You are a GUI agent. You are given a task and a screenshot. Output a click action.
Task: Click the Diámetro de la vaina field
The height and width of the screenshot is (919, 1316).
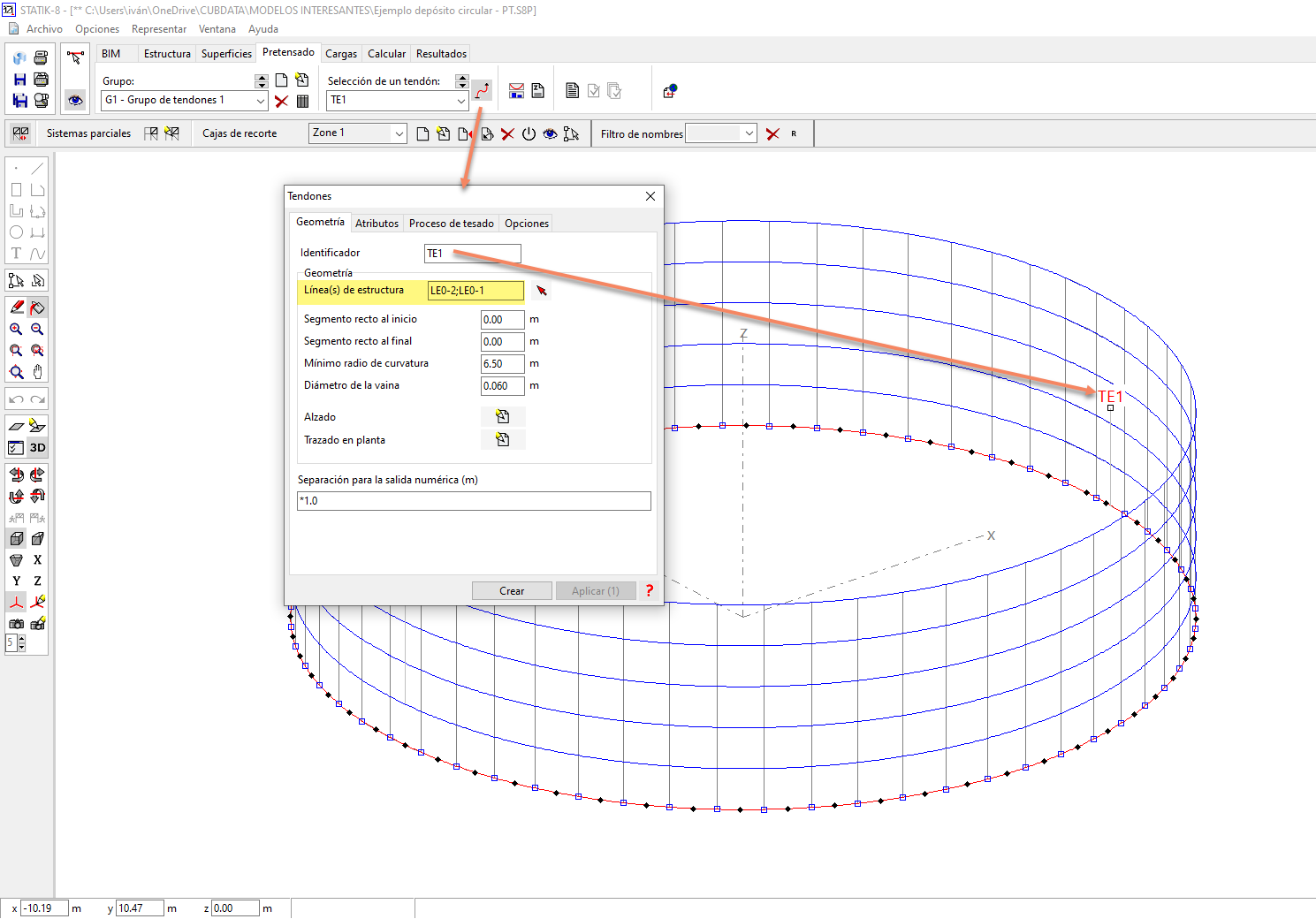(503, 386)
